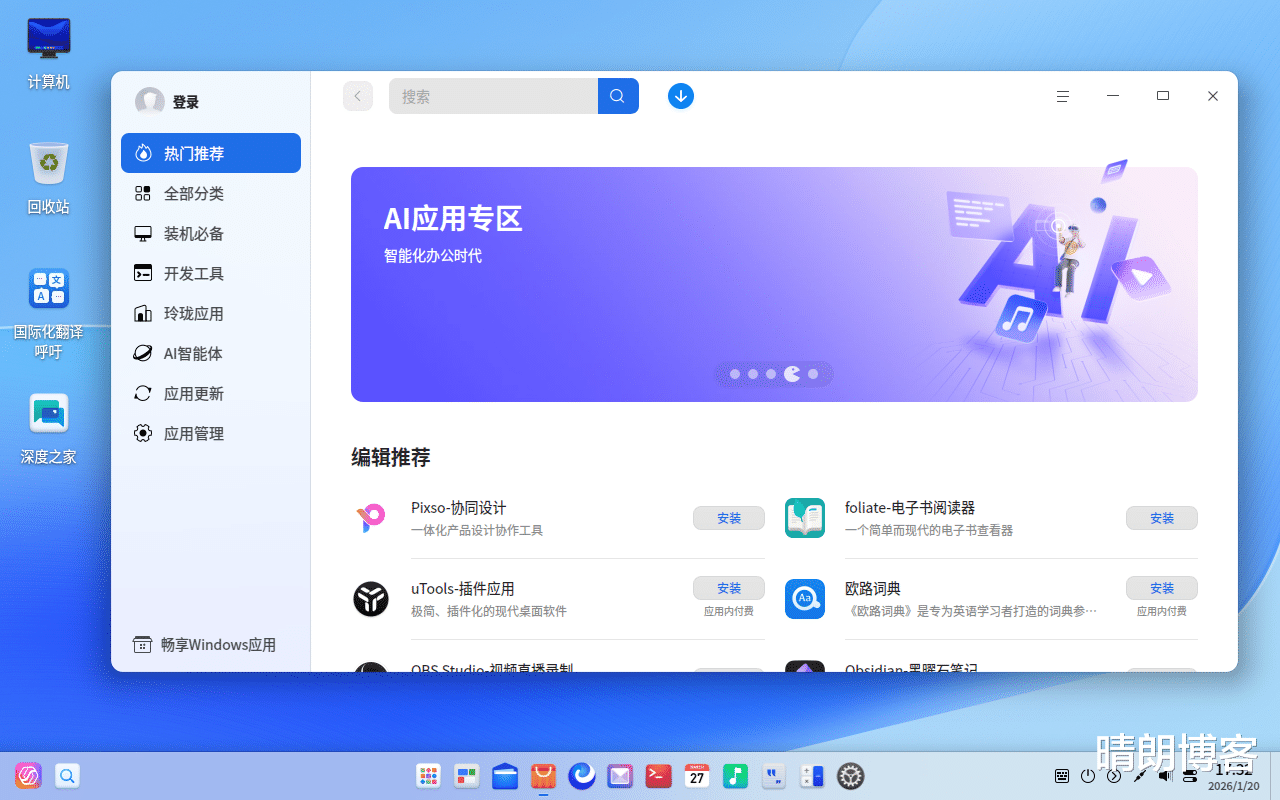
Task: Click 应用内付费 under the 欧路词典 install button
Action: click(x=1162, y=611)
